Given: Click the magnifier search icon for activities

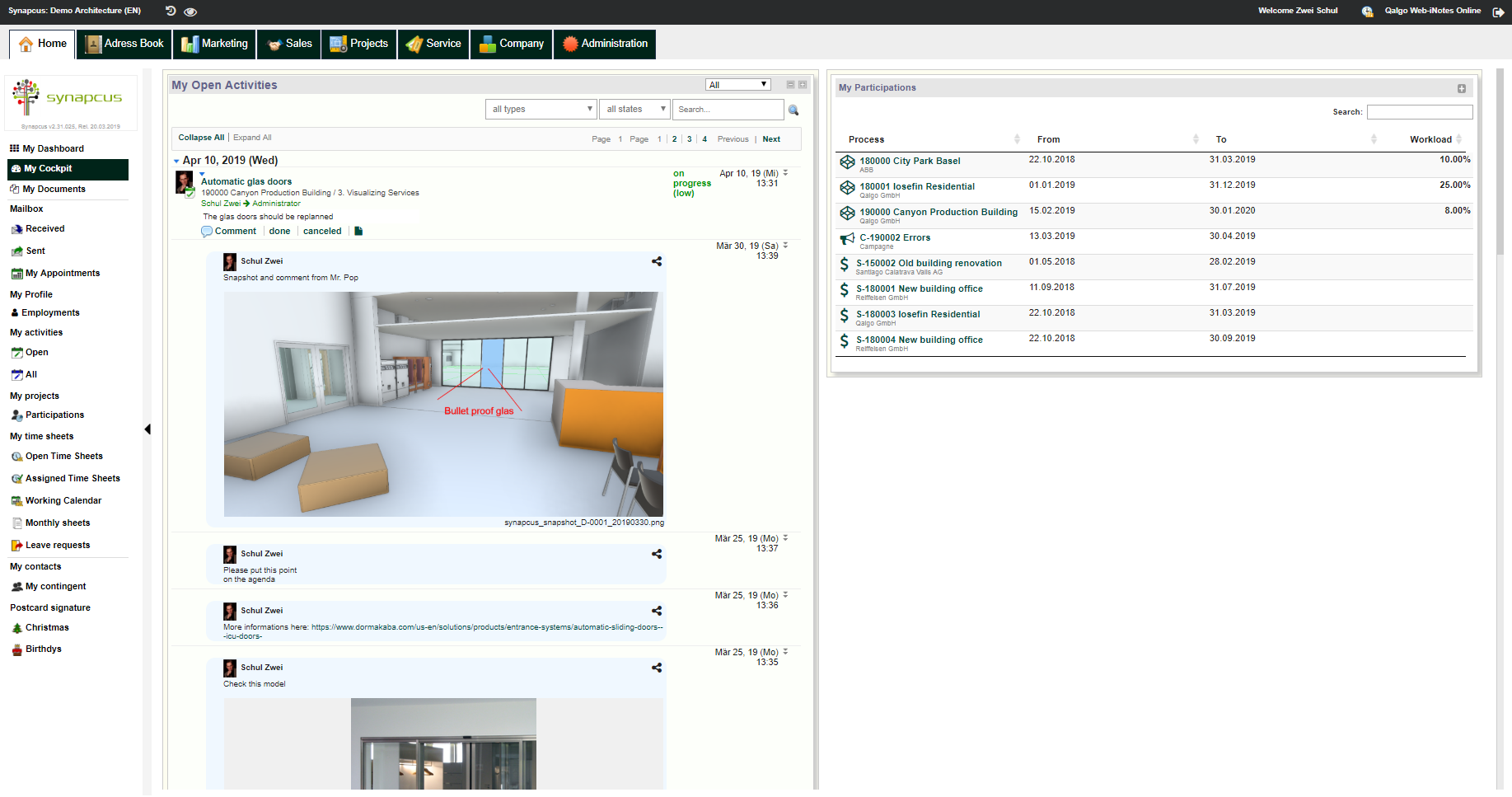Looking at the screenshot, I should pos(793,110).
